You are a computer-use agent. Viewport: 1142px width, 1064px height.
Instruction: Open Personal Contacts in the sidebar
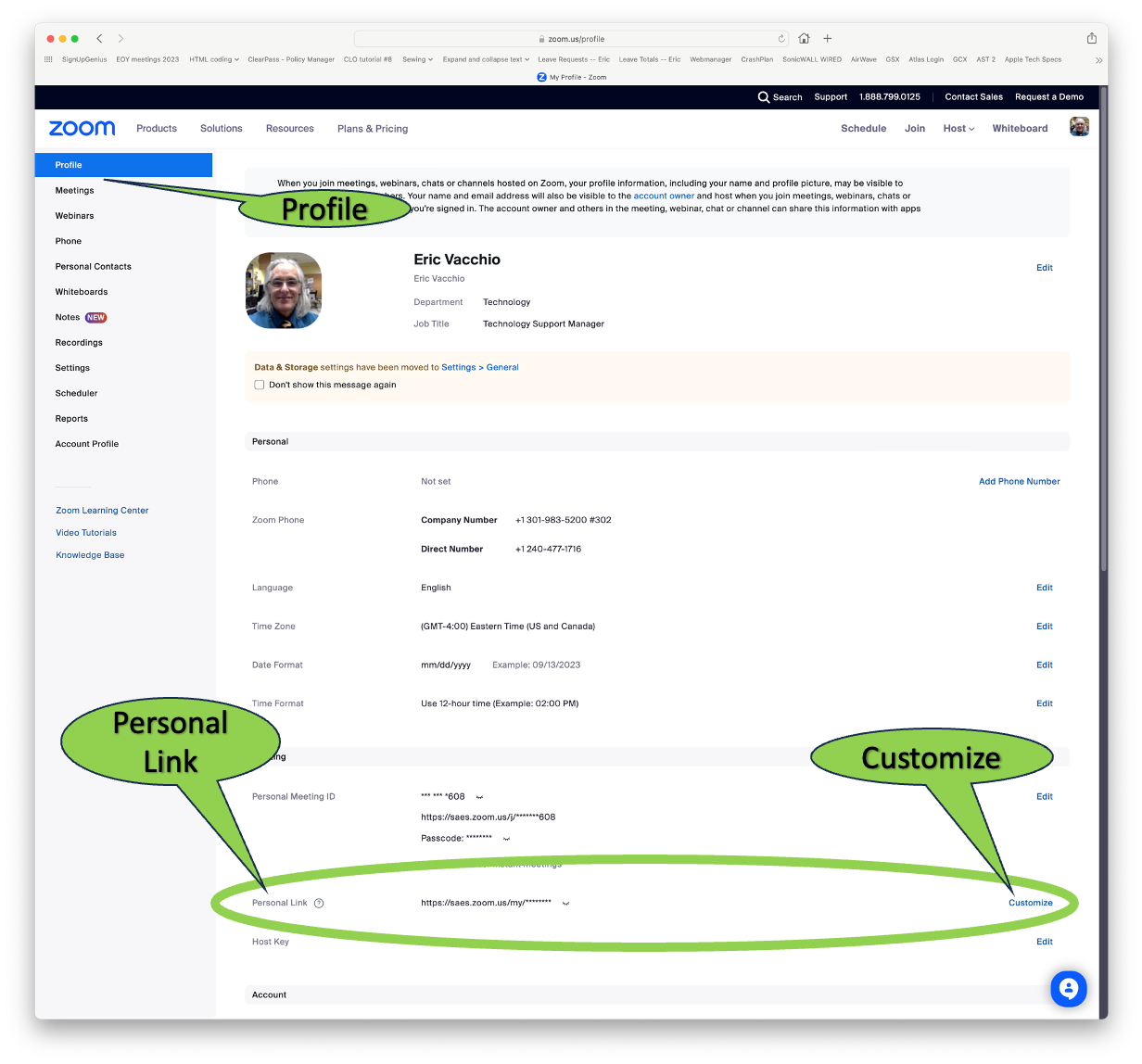pos(94,267)
